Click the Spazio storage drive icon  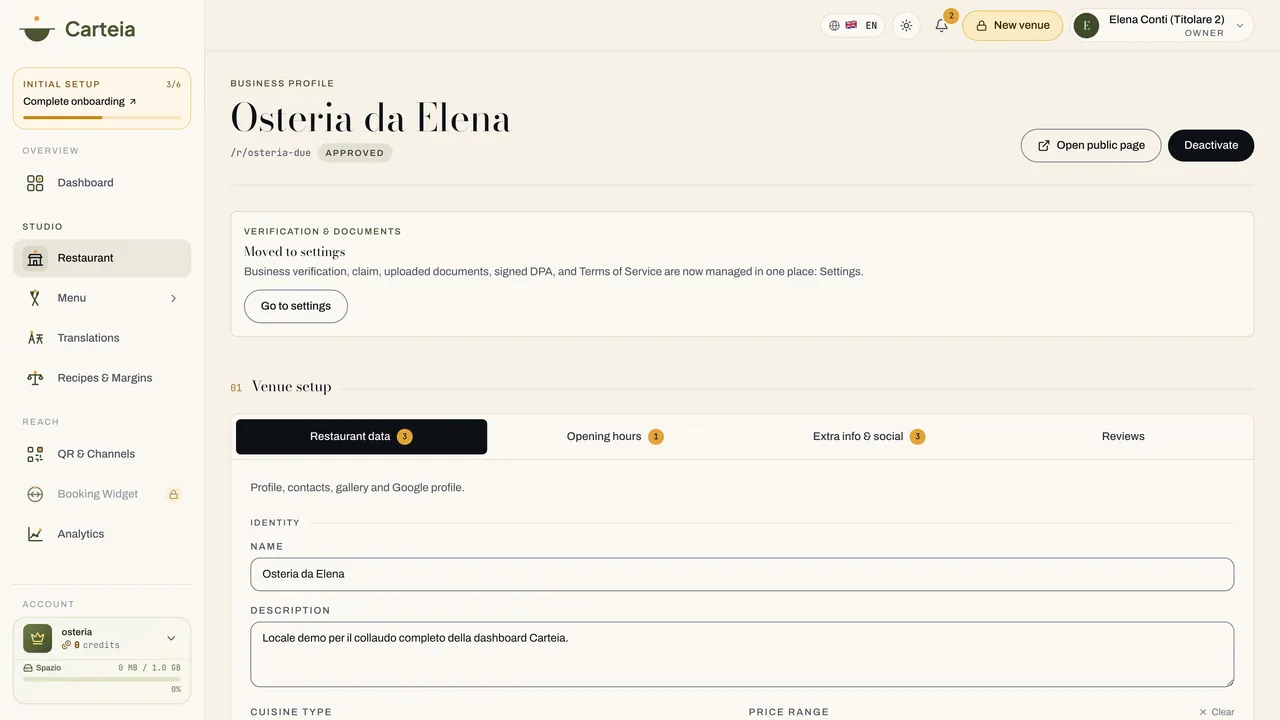point(28,667)
